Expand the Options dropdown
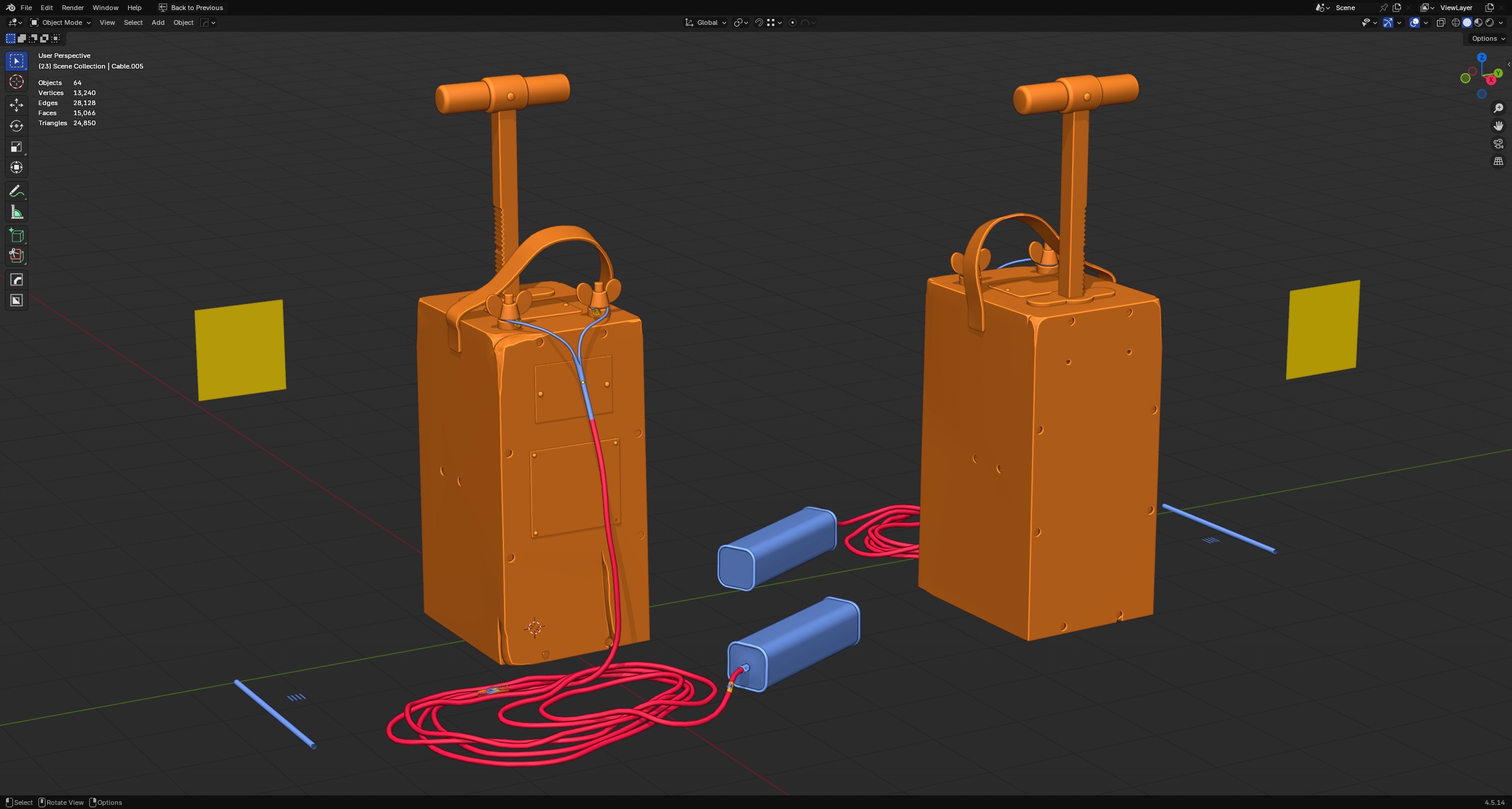The width and height of the screenshot is (1512, 809). tap(1488, 38)
